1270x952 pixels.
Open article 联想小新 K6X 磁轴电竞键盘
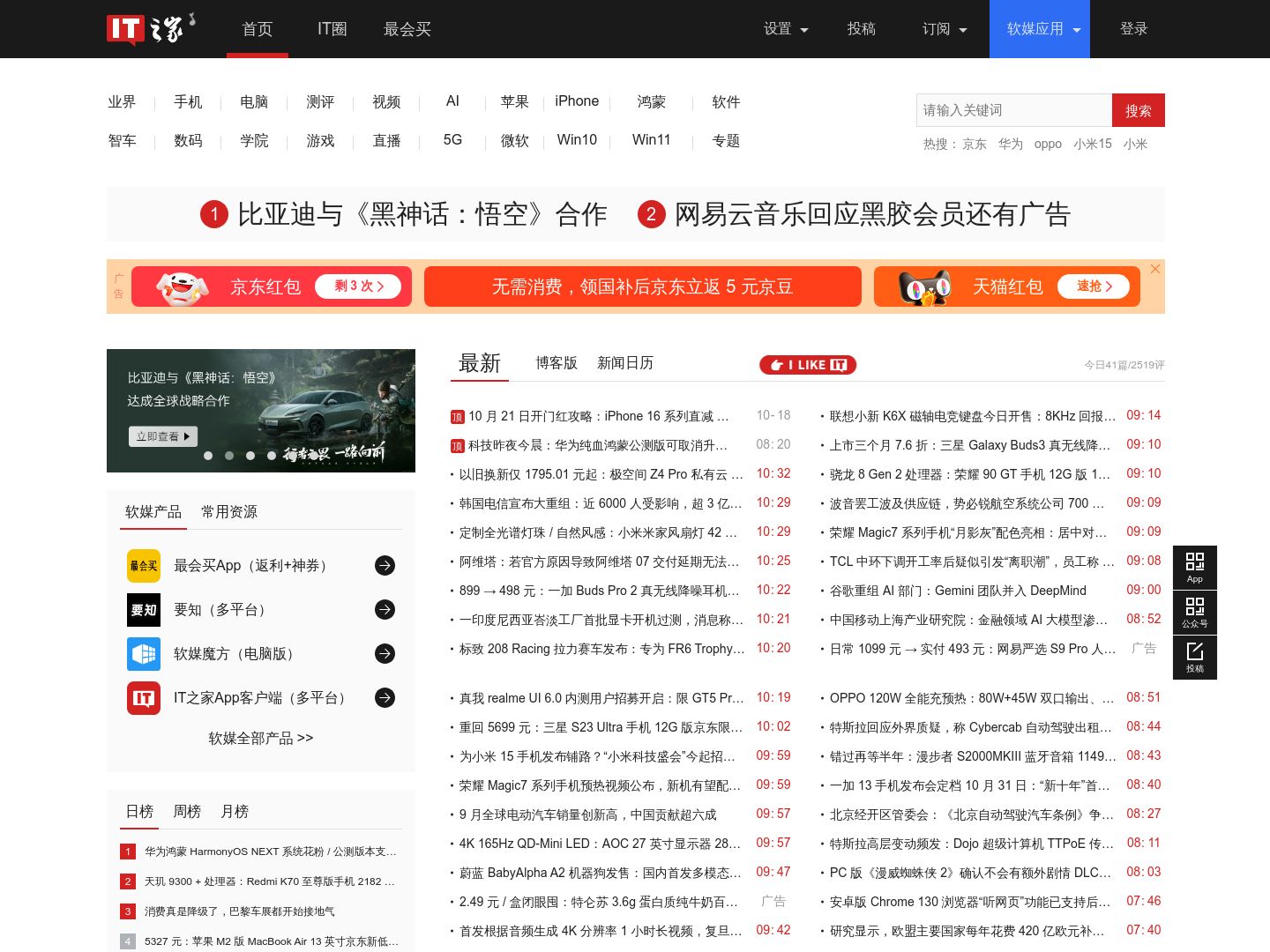[973, 416]
